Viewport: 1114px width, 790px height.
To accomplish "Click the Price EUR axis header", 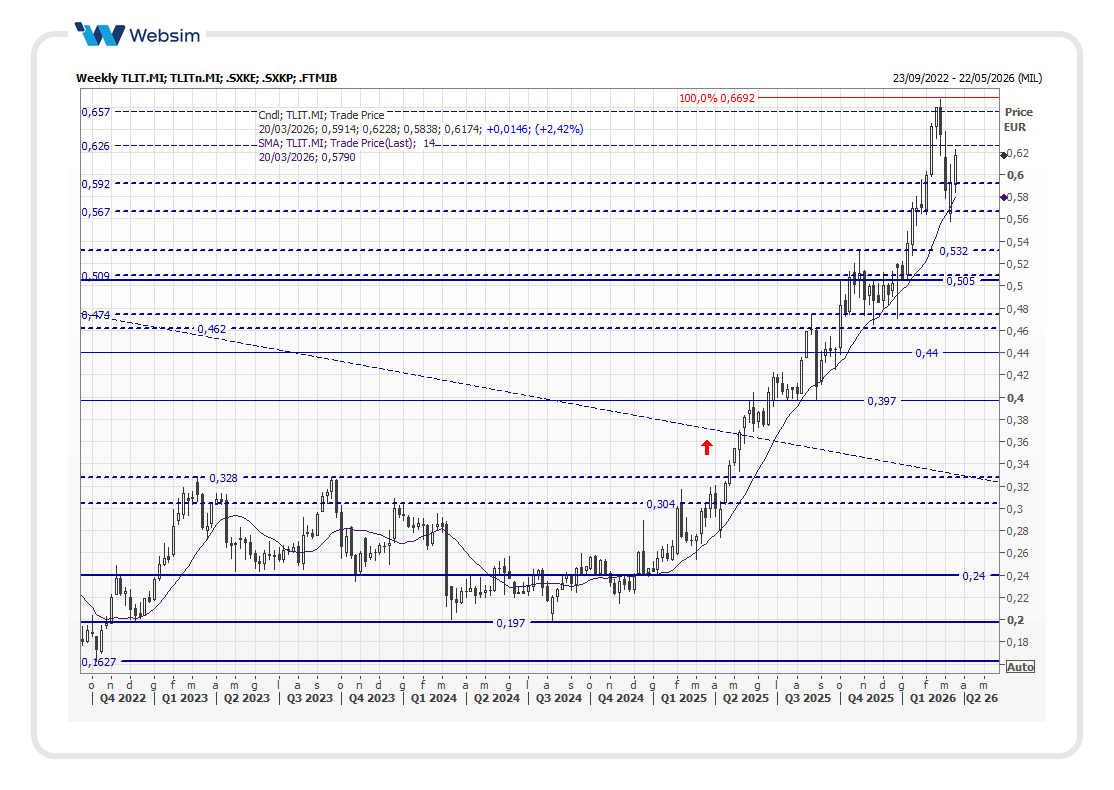I will point(1018,120).
